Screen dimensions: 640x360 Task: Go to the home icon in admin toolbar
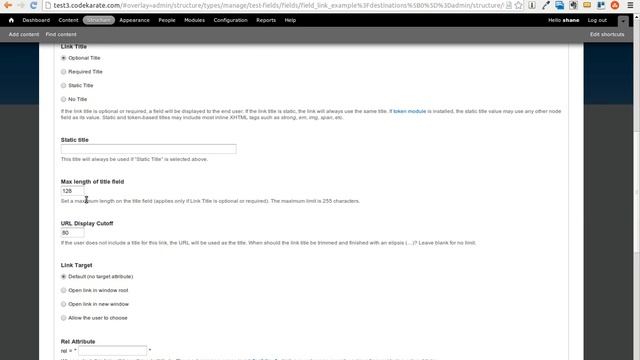pos(11,20)
